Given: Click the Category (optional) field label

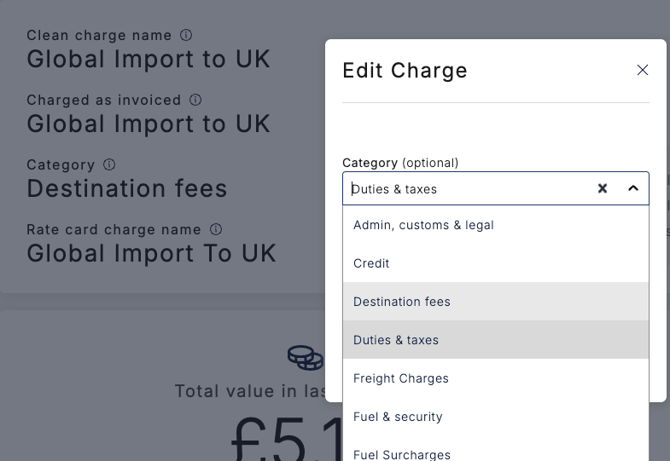Looking at the screenshot, I should [400, 162].
